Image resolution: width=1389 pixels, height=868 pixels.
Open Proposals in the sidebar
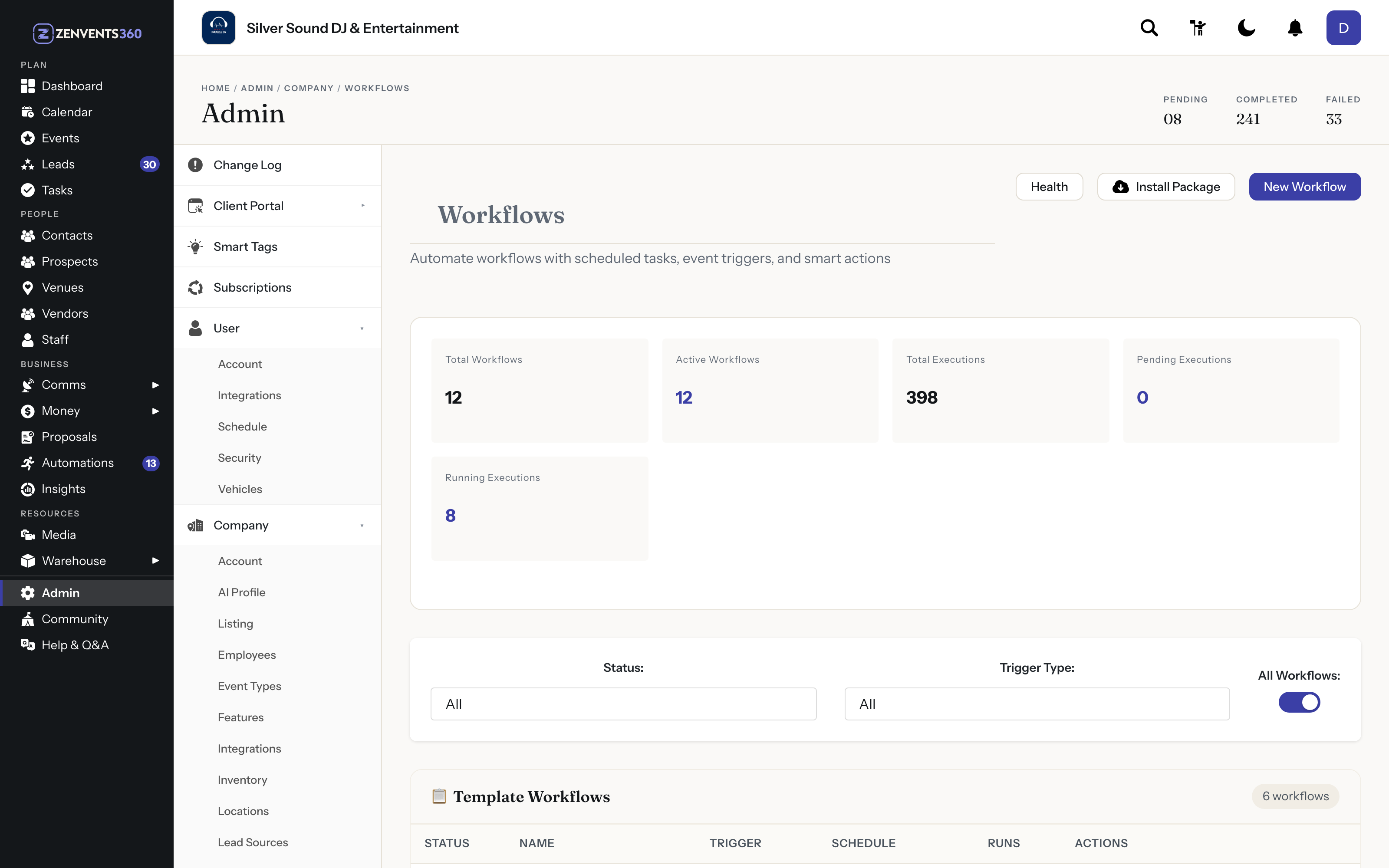[87, 437]
